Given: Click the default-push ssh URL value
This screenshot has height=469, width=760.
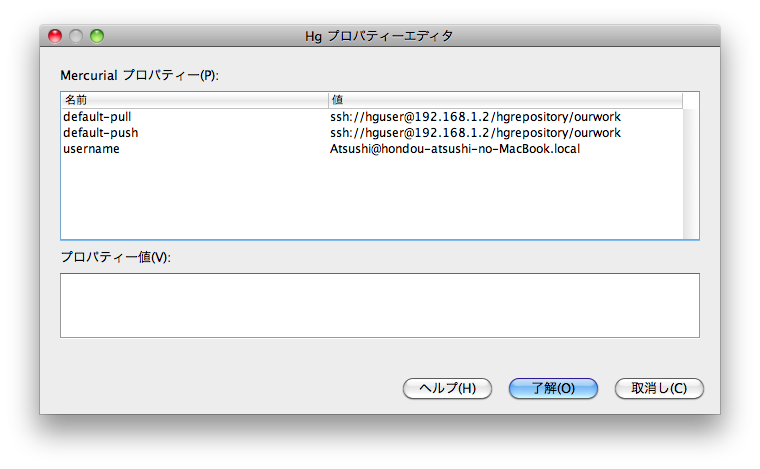Looking at the screenshot, I should pyautogui.click(x=475, y=133).
